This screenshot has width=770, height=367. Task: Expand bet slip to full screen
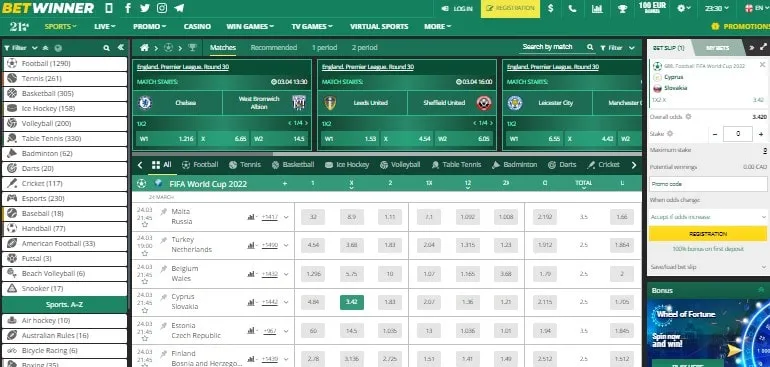point(764,48)
